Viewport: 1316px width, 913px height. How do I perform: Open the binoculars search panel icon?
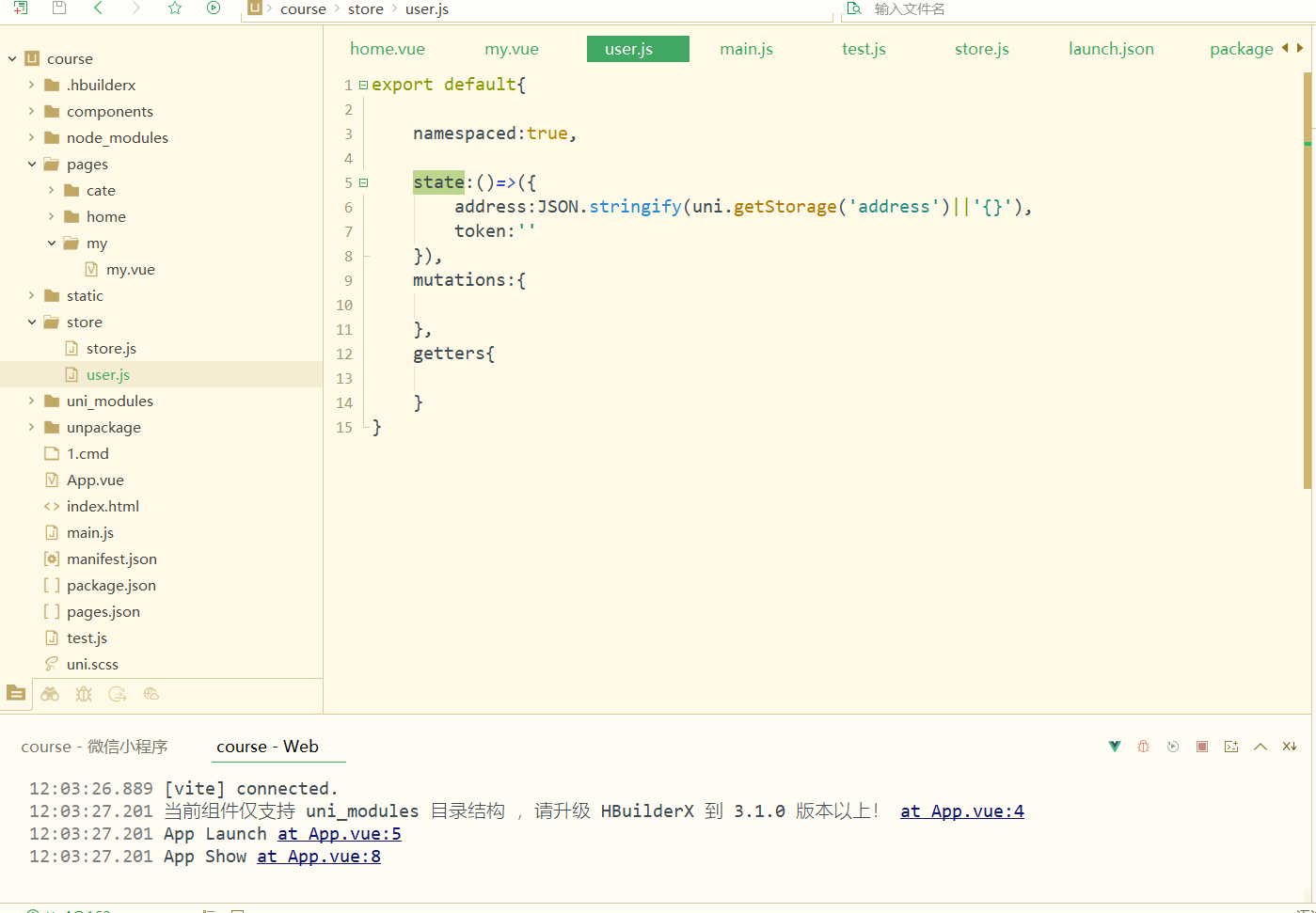[50, 694]
